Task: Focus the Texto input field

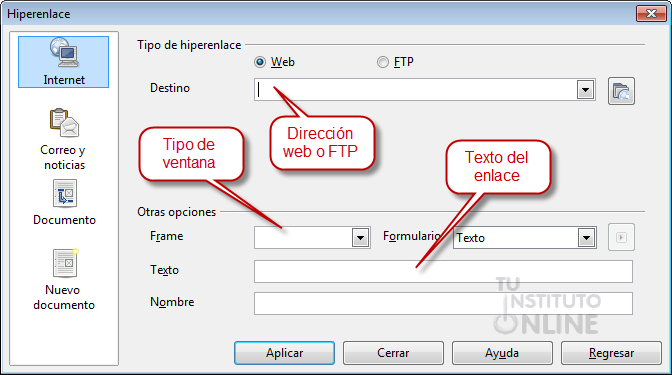Action: 443,271
